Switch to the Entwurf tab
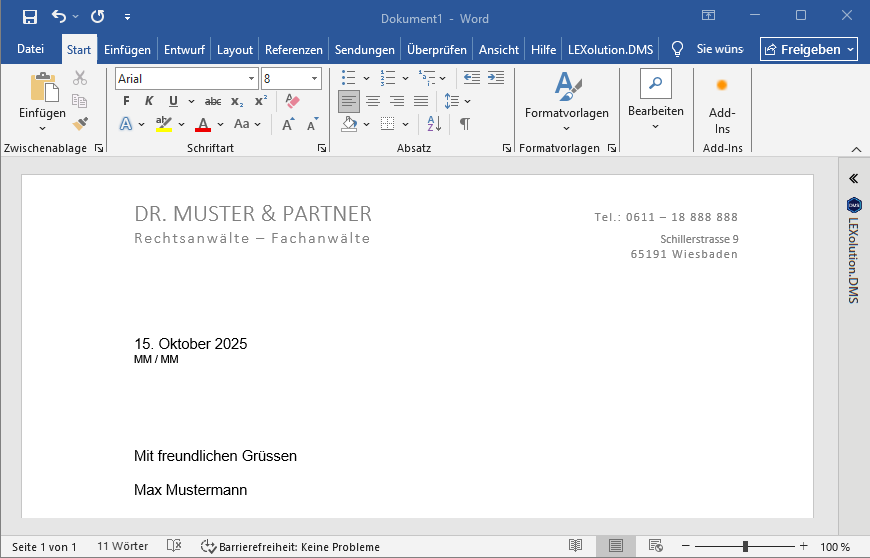This screenshot has width=870, height=558. coord(184,50)
